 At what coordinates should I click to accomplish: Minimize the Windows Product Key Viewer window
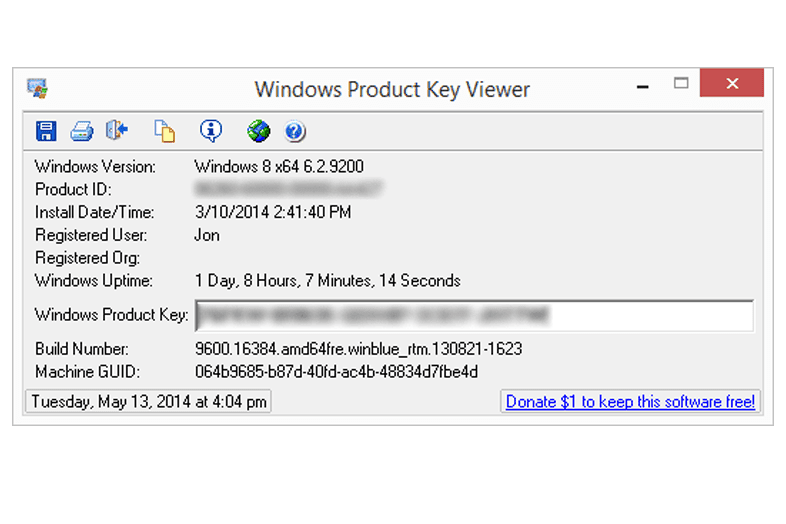pos(643,86)
